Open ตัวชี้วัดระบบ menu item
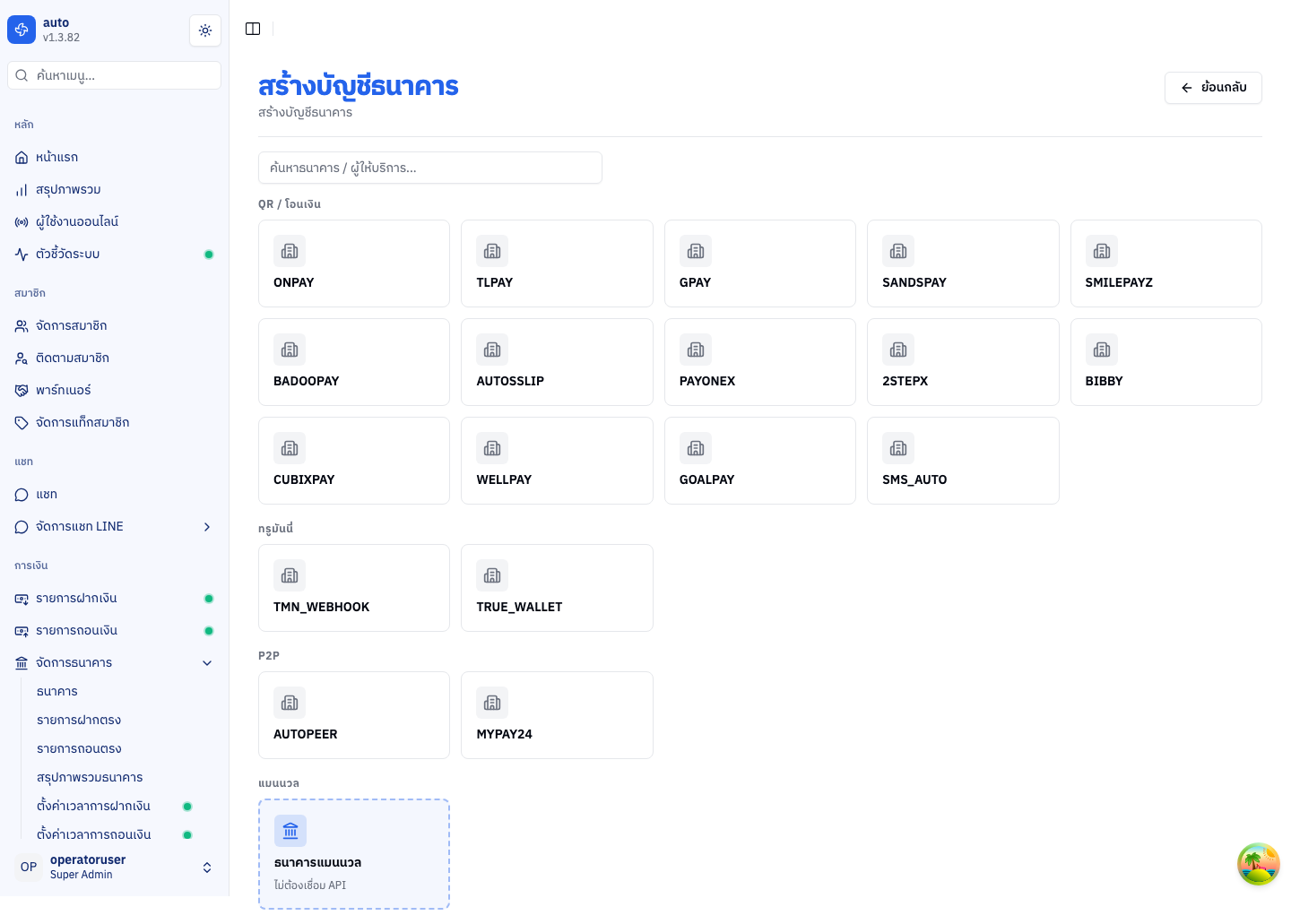This screenshot has height=924, width=1291. [115, 255]
